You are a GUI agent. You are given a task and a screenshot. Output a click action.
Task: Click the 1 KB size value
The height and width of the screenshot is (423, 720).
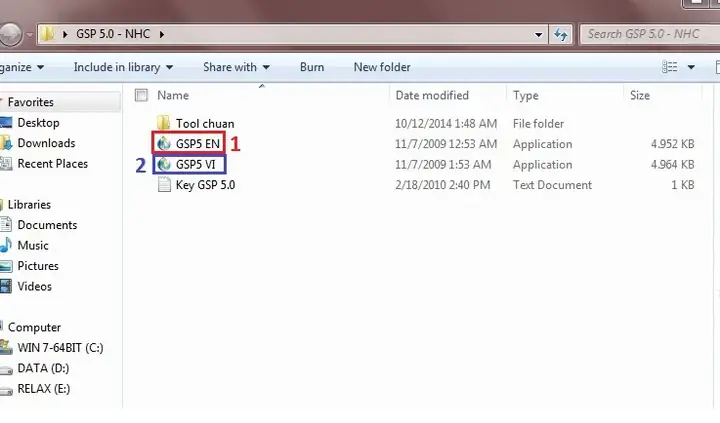pyautogui.click(x=682, y=185)
